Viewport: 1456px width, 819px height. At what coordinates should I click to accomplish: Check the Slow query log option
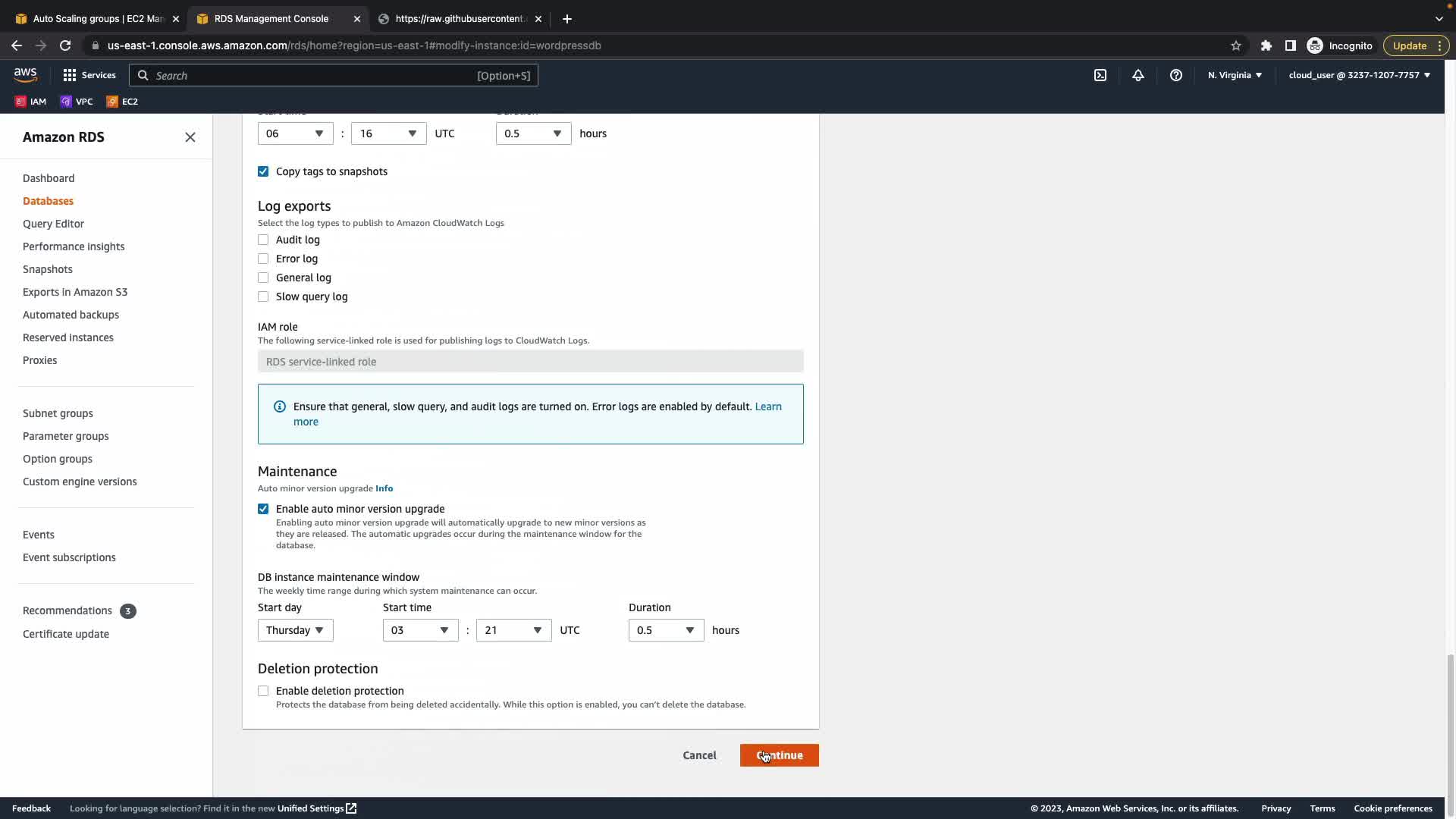(x=263, y=297)
